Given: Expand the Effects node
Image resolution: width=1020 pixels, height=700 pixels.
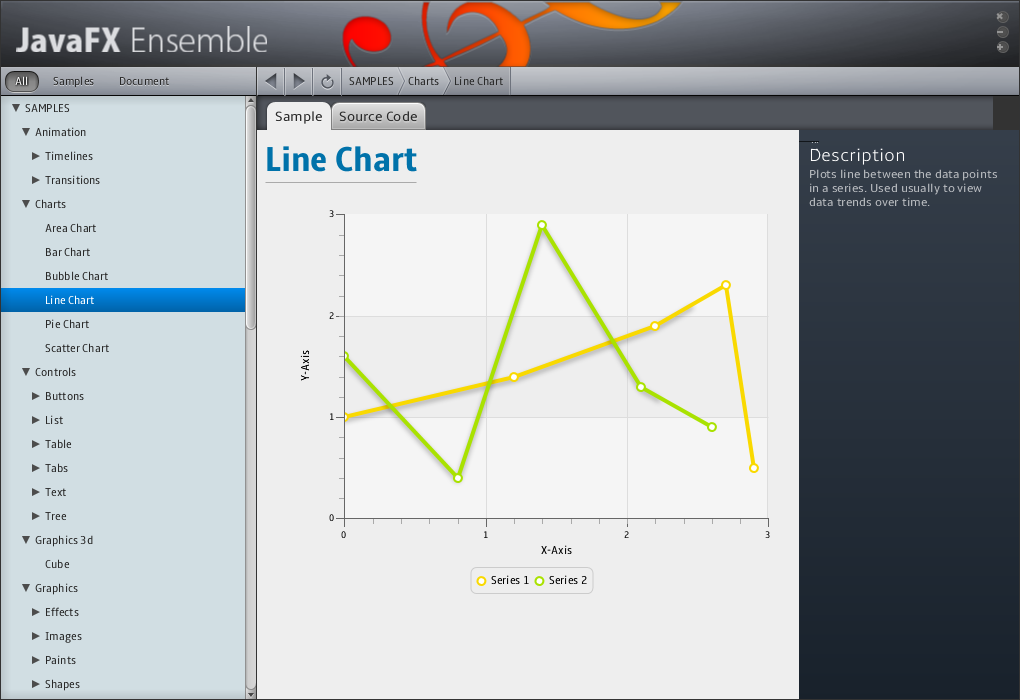Looking at the screenshot, I should 36,612.
